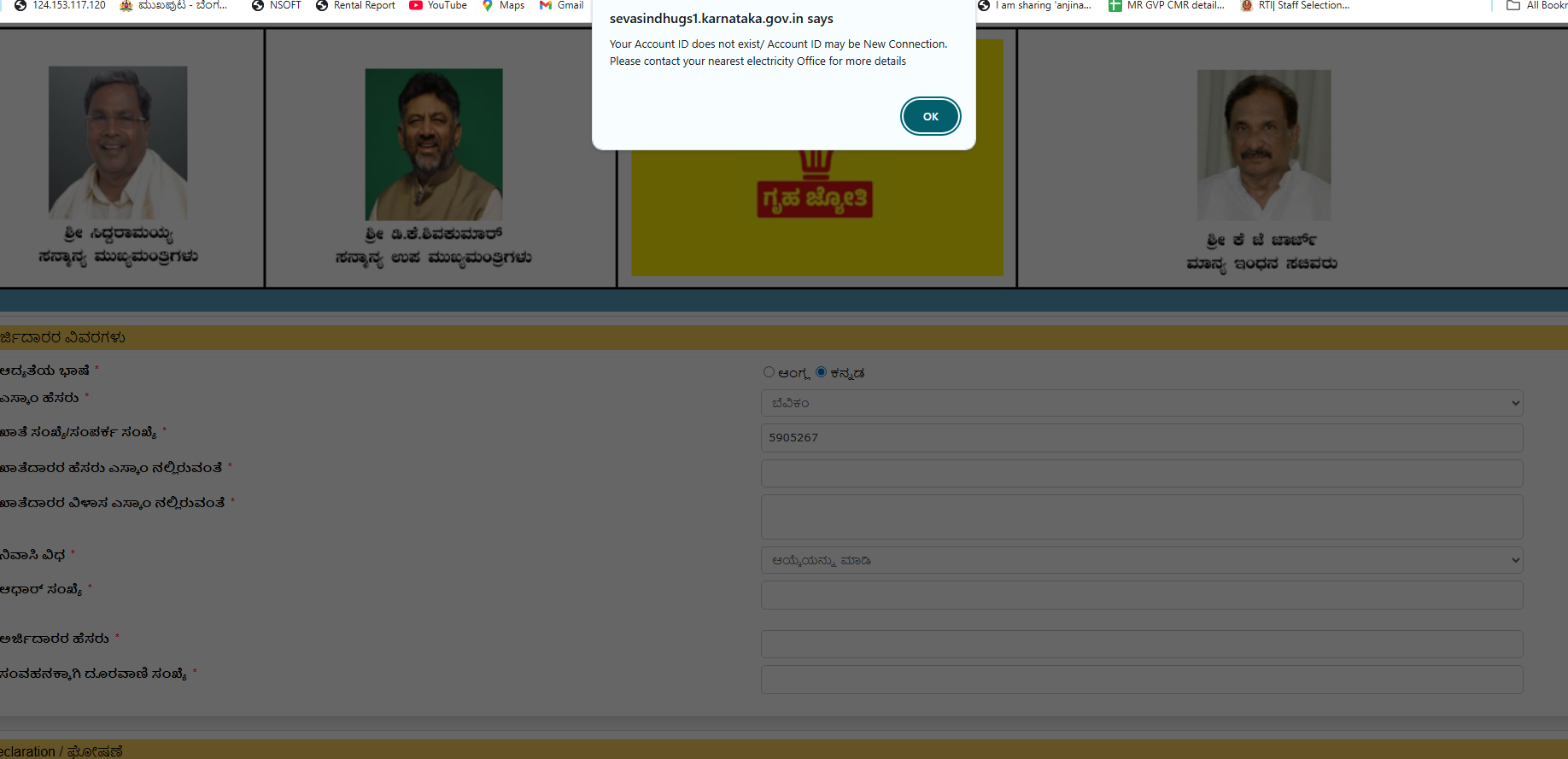Open the Rental Report bookmark
Screen dimensions: 1568x759
pyautogui.click(x=355, y=5)
